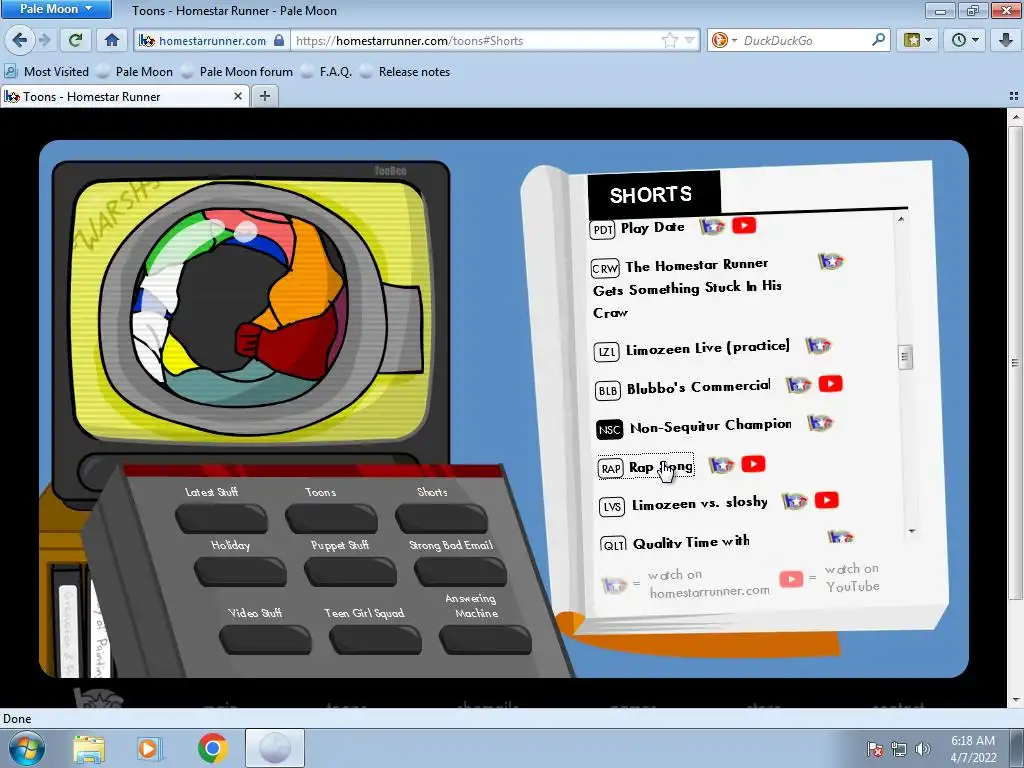This screenshot has width=1024, height=768.
Task: Bookmark this page with the star icon
Action: point(669,40)
